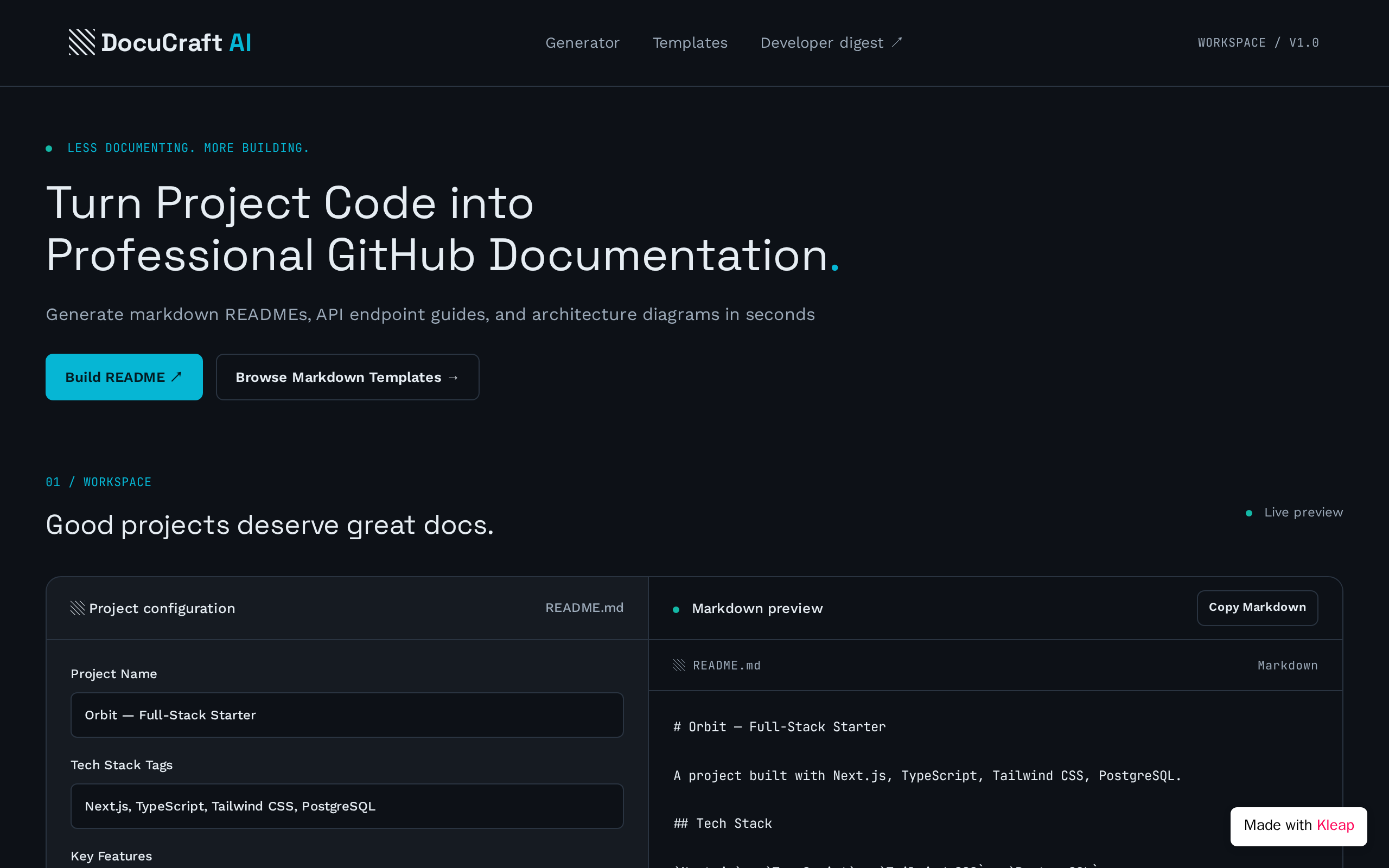The height and width of the screenshot is (868, 1389).
Task: Click the README.md label in Project configuration header
Action: [584, 608]
